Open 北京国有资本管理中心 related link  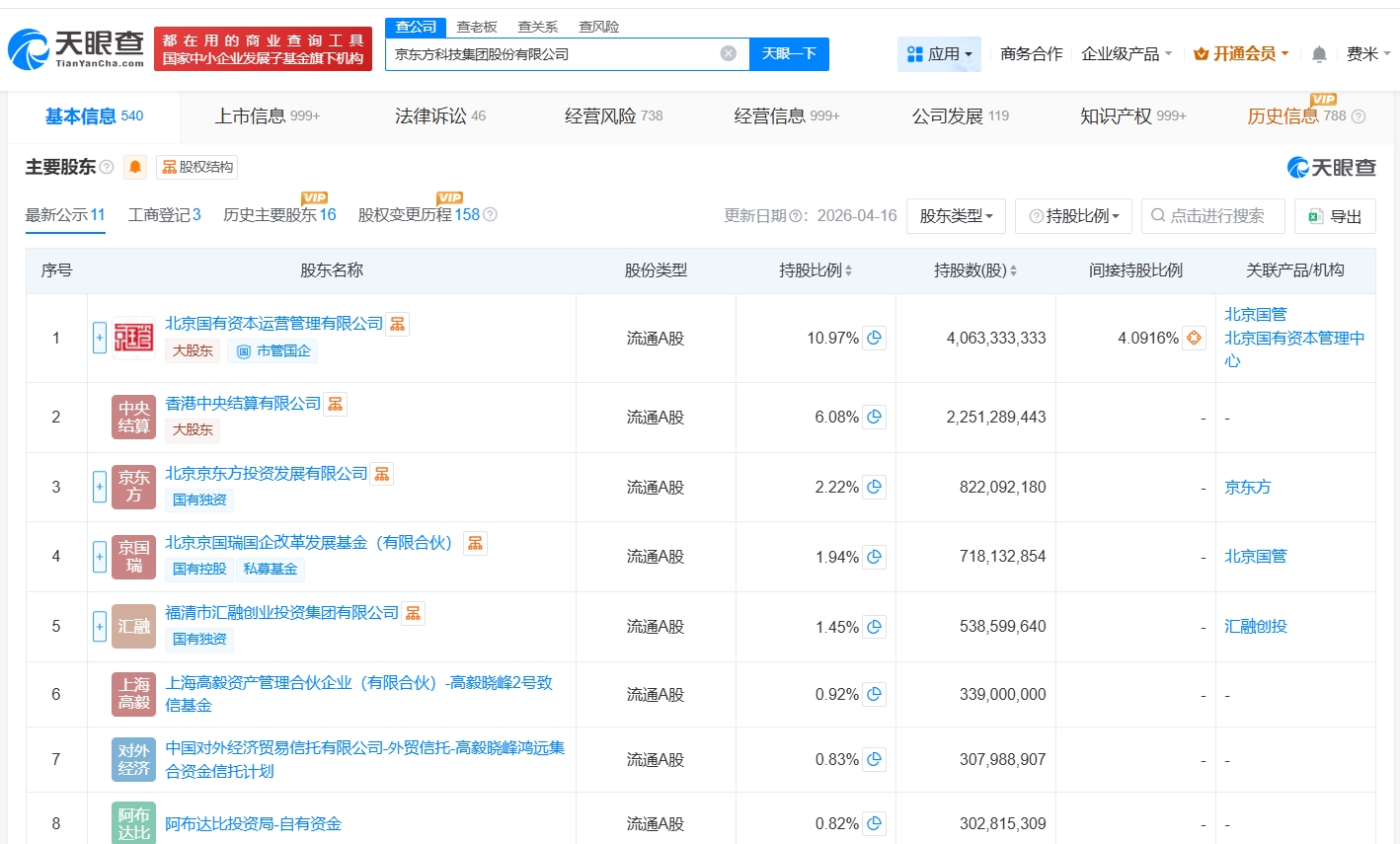pos(1294,349)
